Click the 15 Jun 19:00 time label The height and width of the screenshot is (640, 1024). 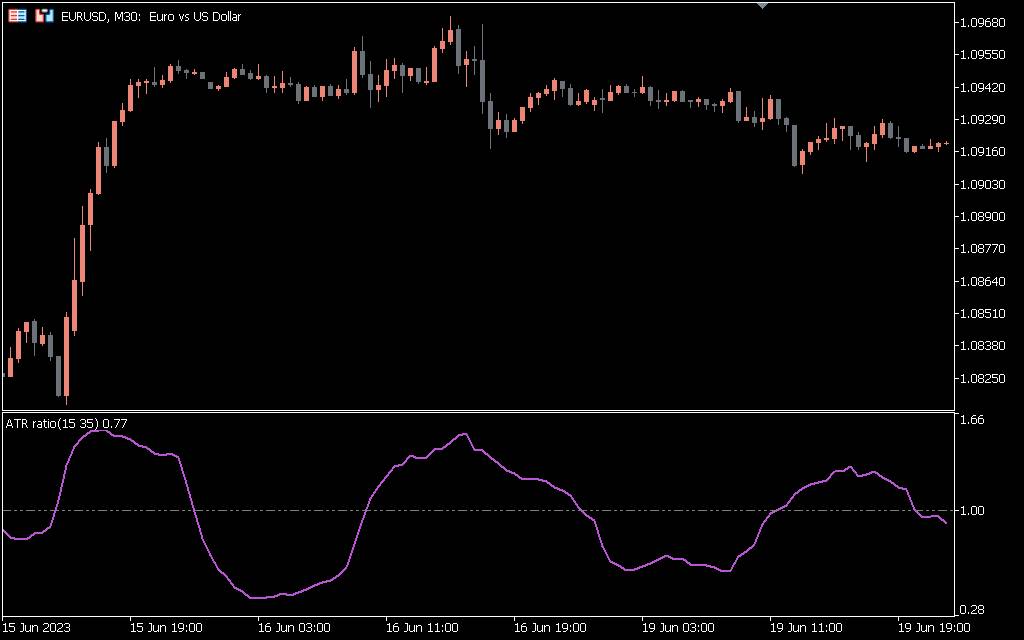click(166, 628)
